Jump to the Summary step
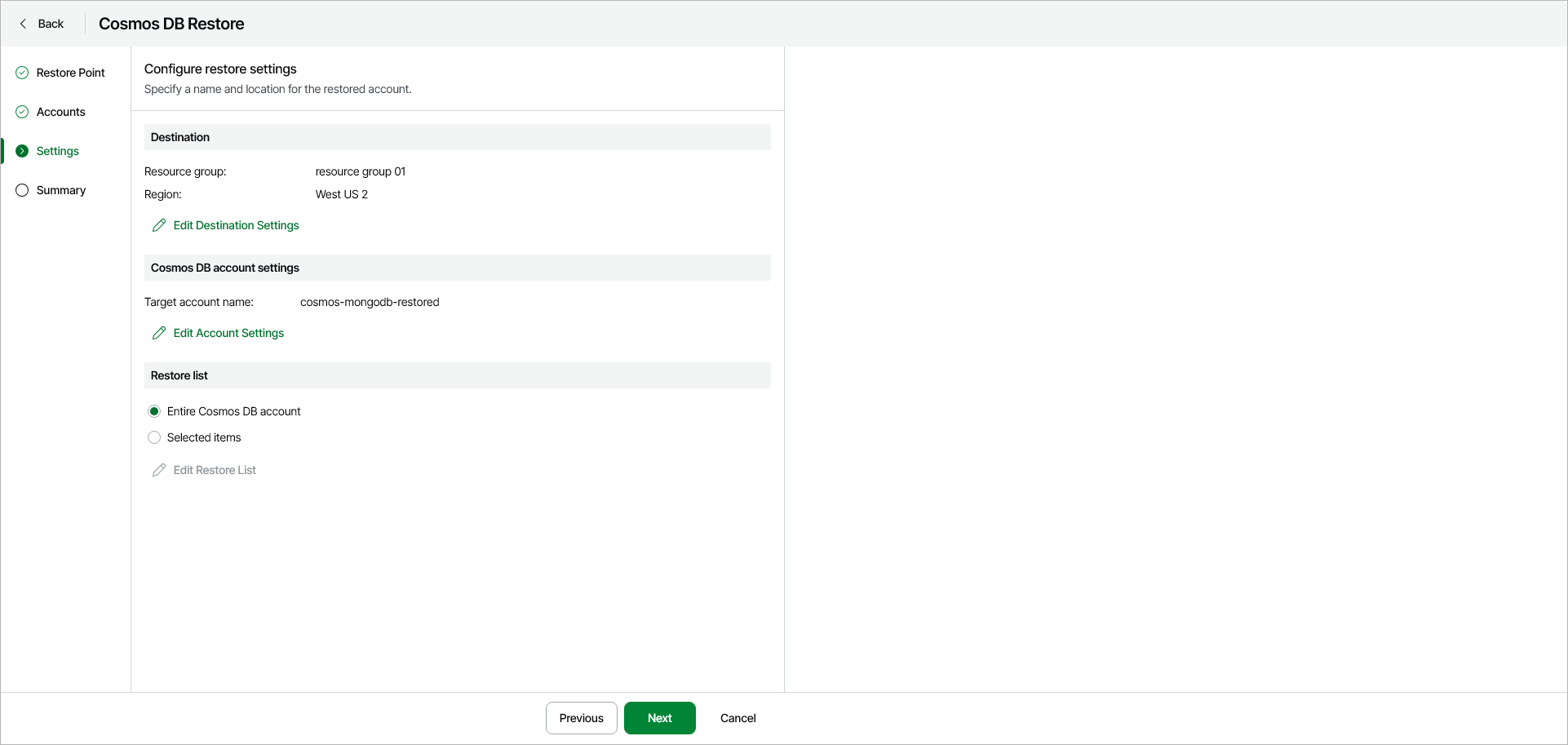Viewport: 1568px width, 745px height. [61, 190]
